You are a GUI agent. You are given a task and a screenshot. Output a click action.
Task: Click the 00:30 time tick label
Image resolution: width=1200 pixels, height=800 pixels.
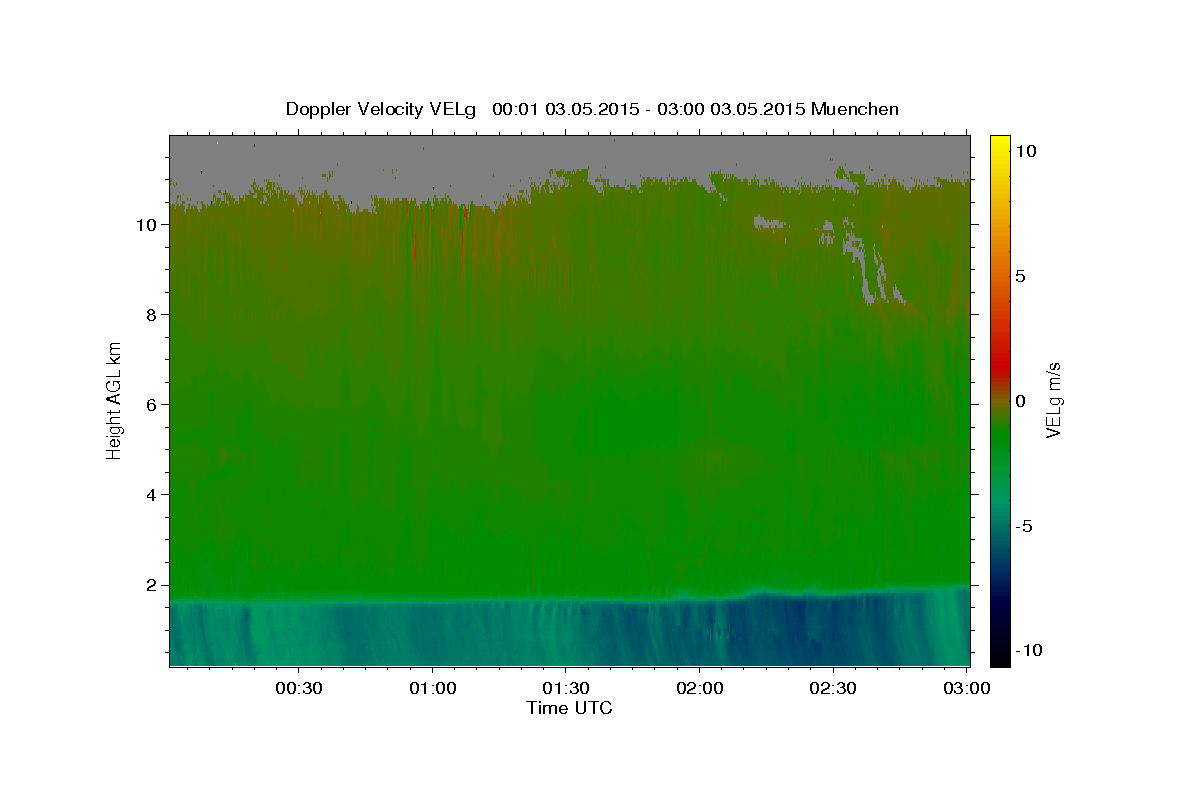(x=299, y=689)
